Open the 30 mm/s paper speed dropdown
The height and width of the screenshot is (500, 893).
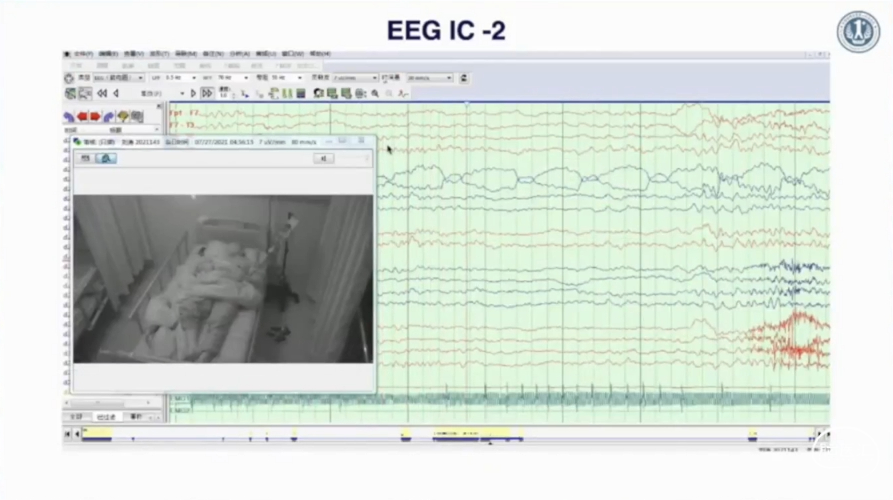point(430,78)
